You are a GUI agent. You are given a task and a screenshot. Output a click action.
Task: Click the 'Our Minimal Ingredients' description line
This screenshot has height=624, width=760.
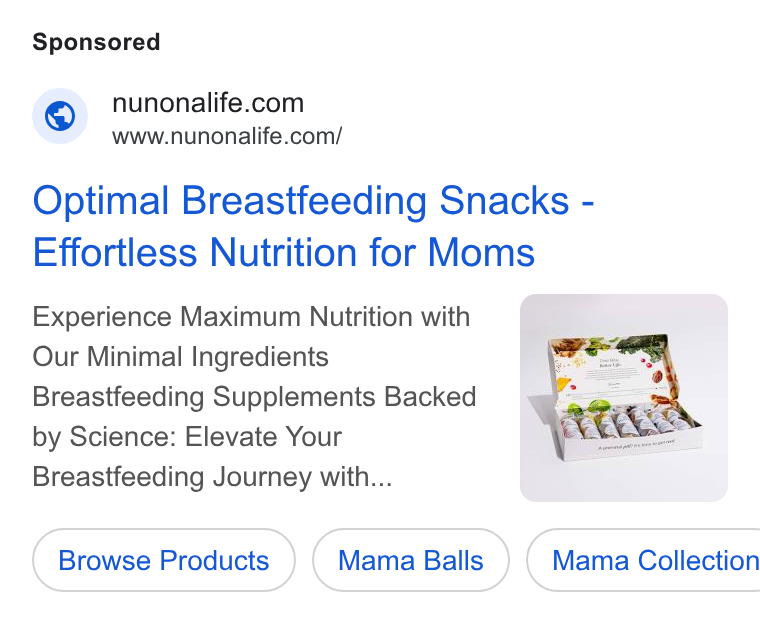click(x=180, y=357)
